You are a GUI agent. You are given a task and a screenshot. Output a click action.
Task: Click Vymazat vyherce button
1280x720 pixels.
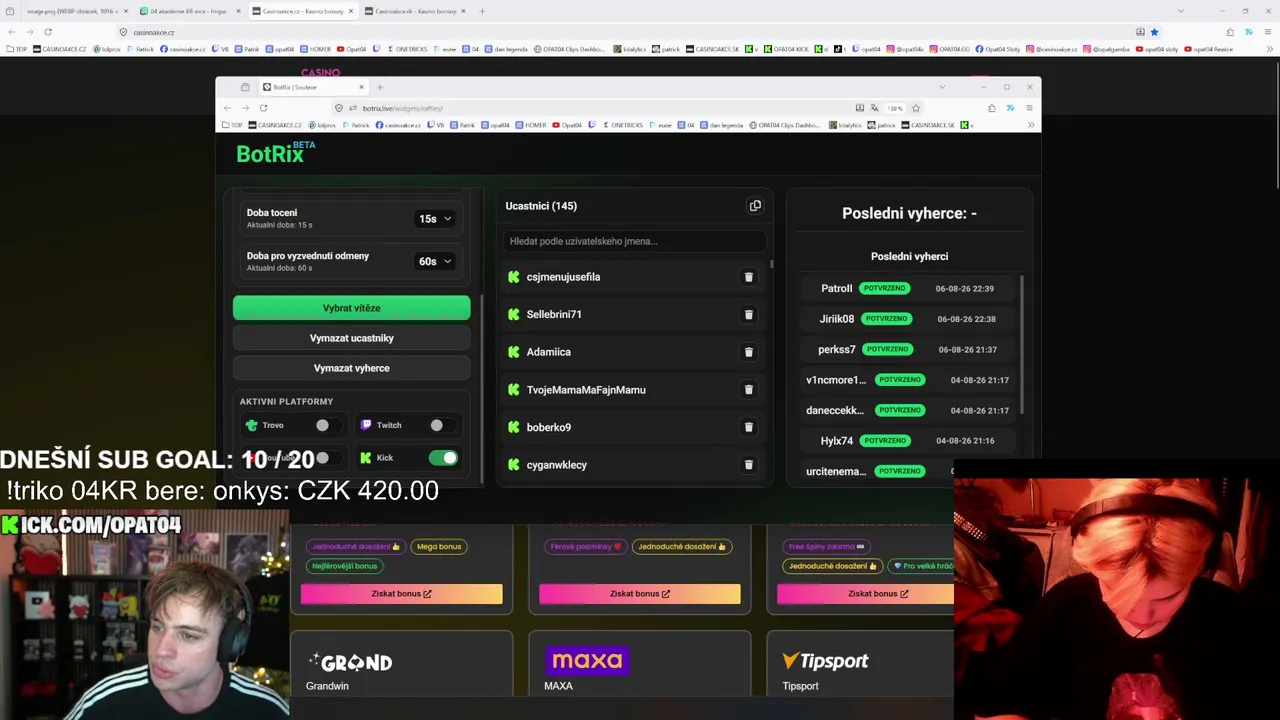point(352,368)
